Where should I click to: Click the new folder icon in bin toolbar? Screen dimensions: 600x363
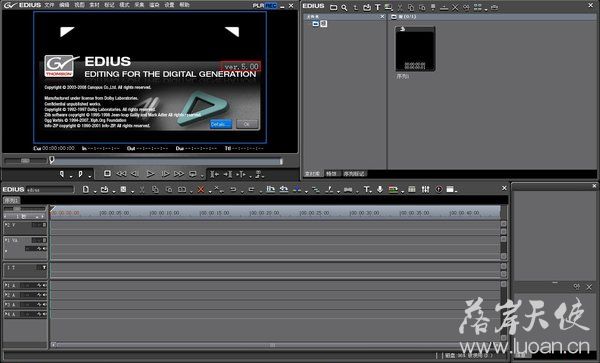pyautogui.click(x=334, y=7)
